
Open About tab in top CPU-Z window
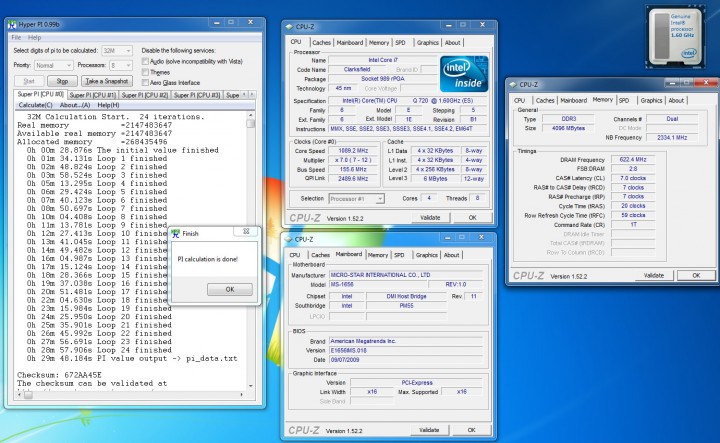tap(452, 43)
